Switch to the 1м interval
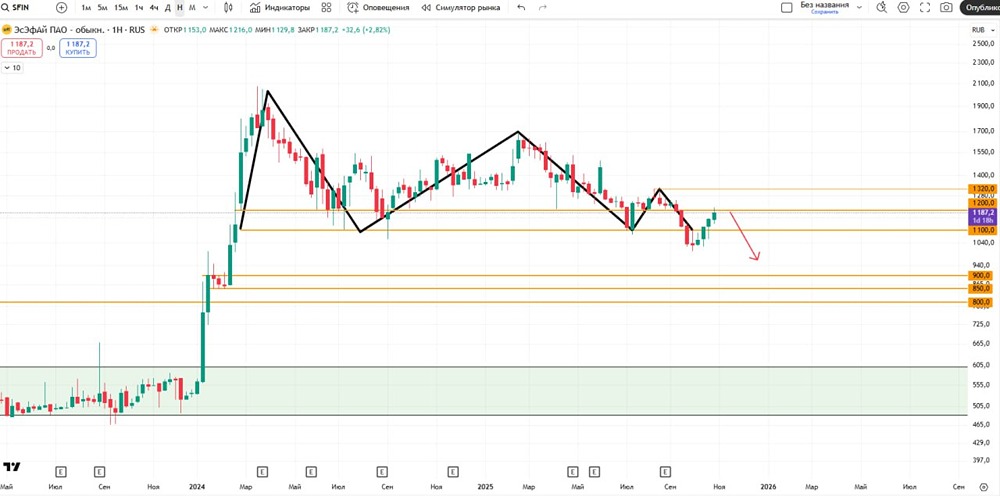 pyautogui.click(x=86, y=8)
